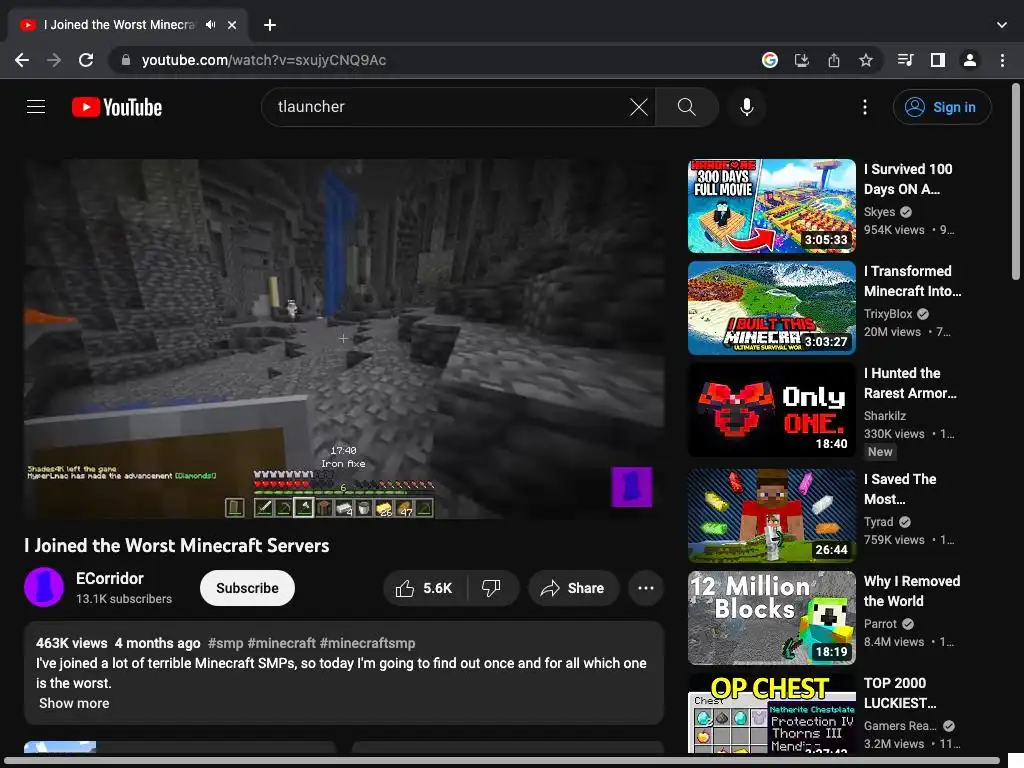Click the search magnifier button

(x=686, y=107)
